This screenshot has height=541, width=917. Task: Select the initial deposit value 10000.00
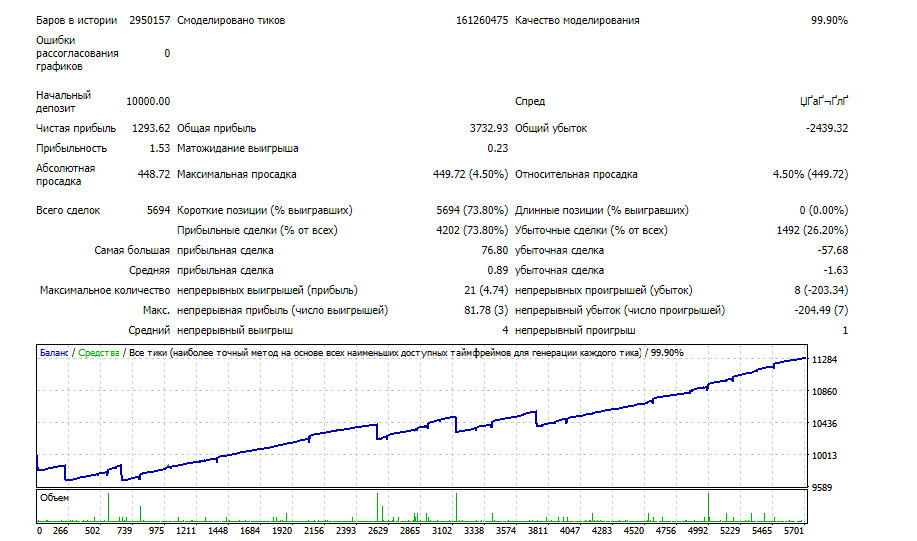148,101
